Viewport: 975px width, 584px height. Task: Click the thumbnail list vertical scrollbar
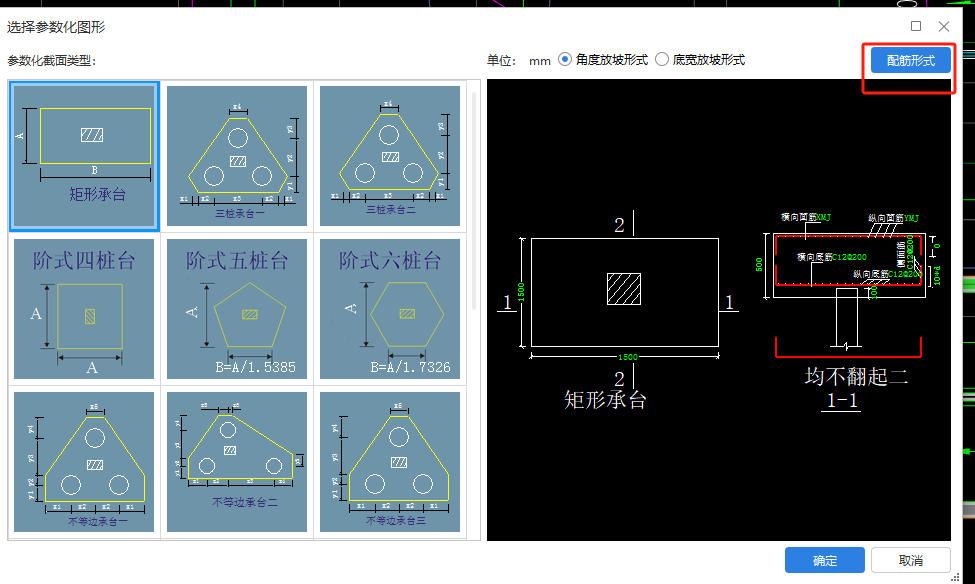[x=476, y=200]
